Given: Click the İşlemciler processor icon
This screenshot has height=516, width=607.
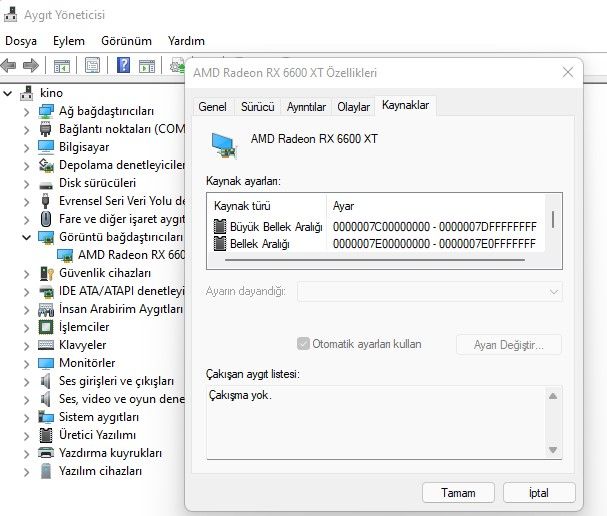Looking at the screenshot, I should point(46,327).
